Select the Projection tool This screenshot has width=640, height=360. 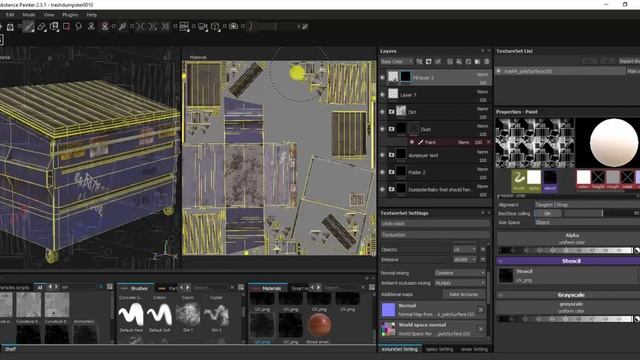54,27
